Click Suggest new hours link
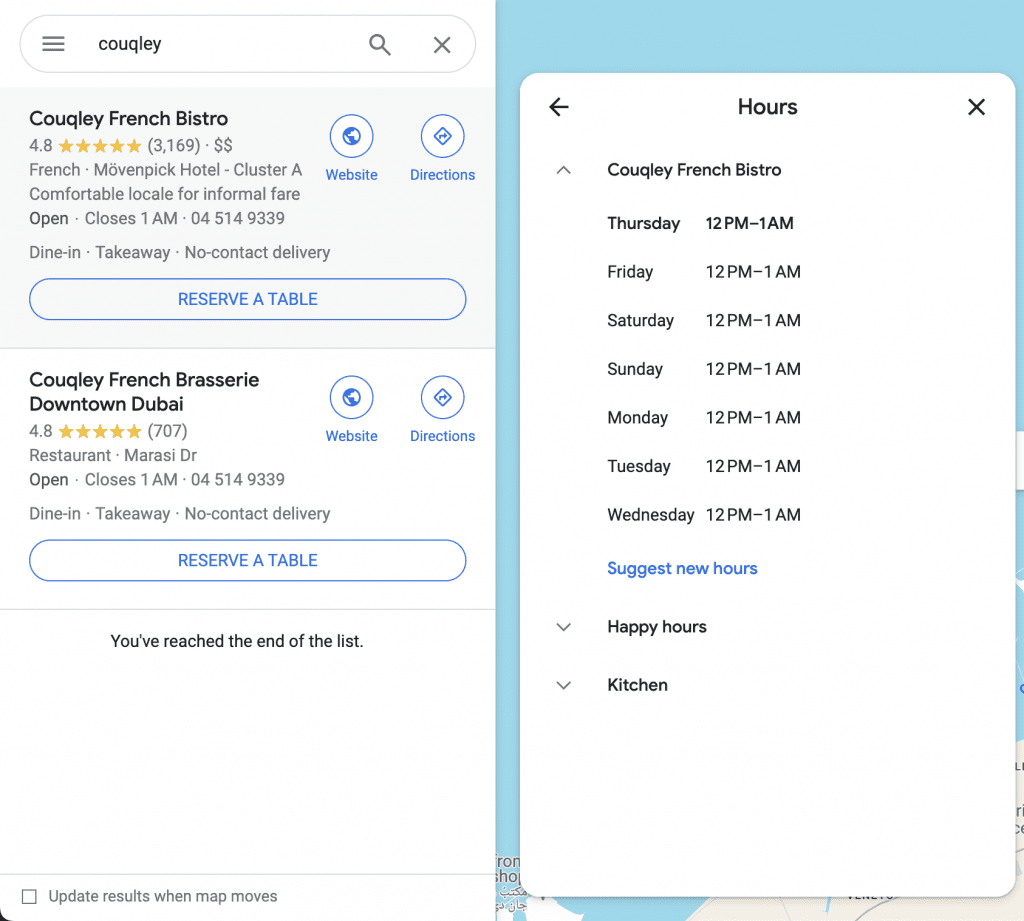 pos(682,568)
